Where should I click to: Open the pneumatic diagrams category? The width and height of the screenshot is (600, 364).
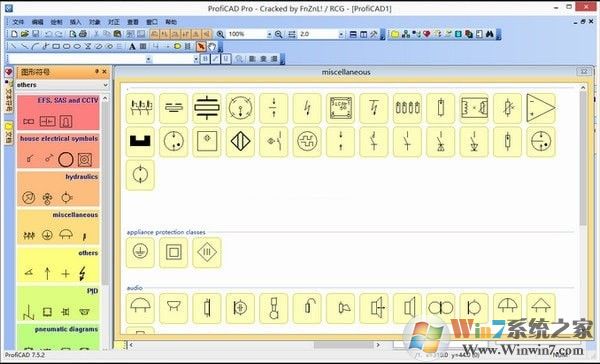click(x=58, y=337)
